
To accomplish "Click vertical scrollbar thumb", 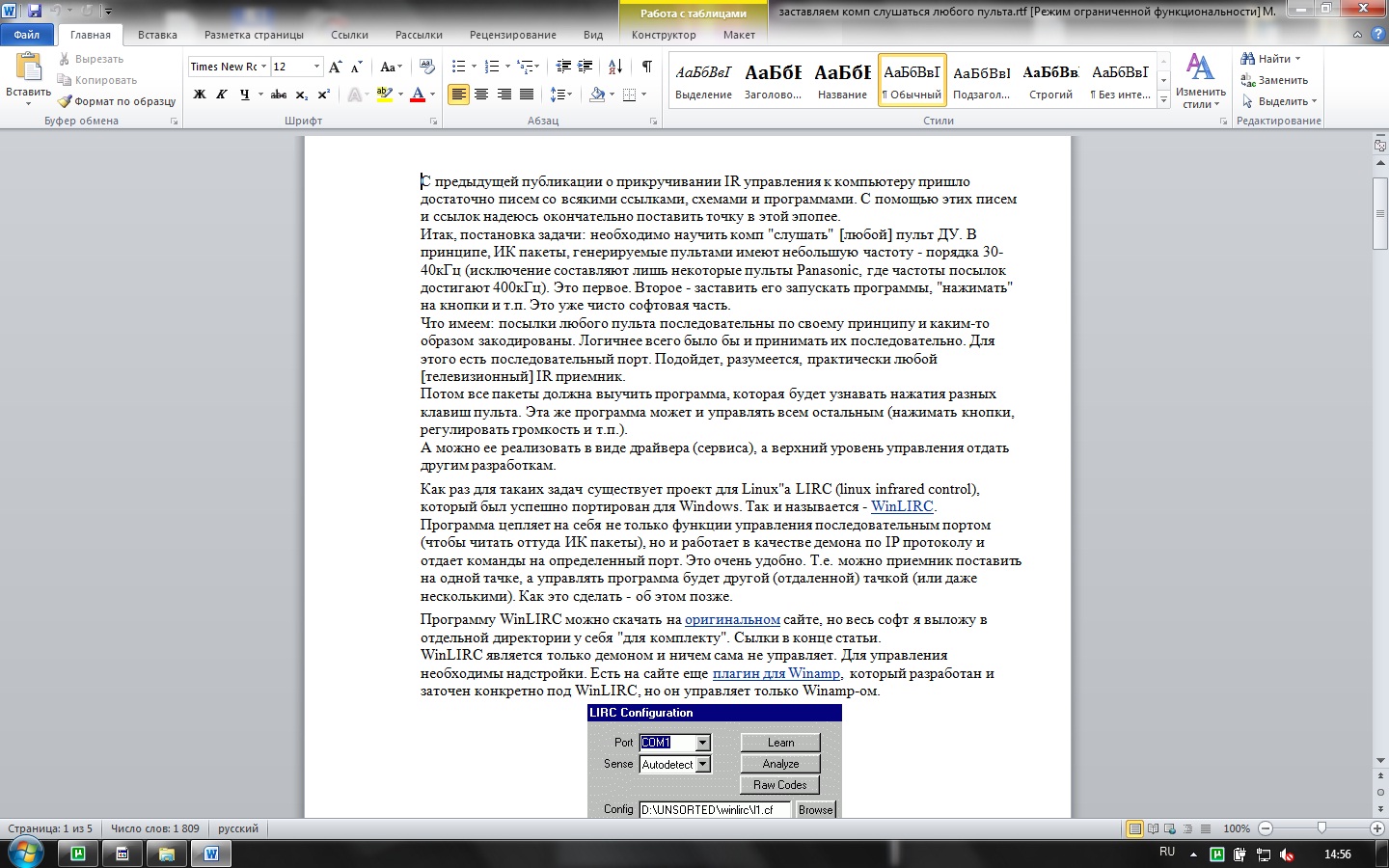I will coord(1380,214).
